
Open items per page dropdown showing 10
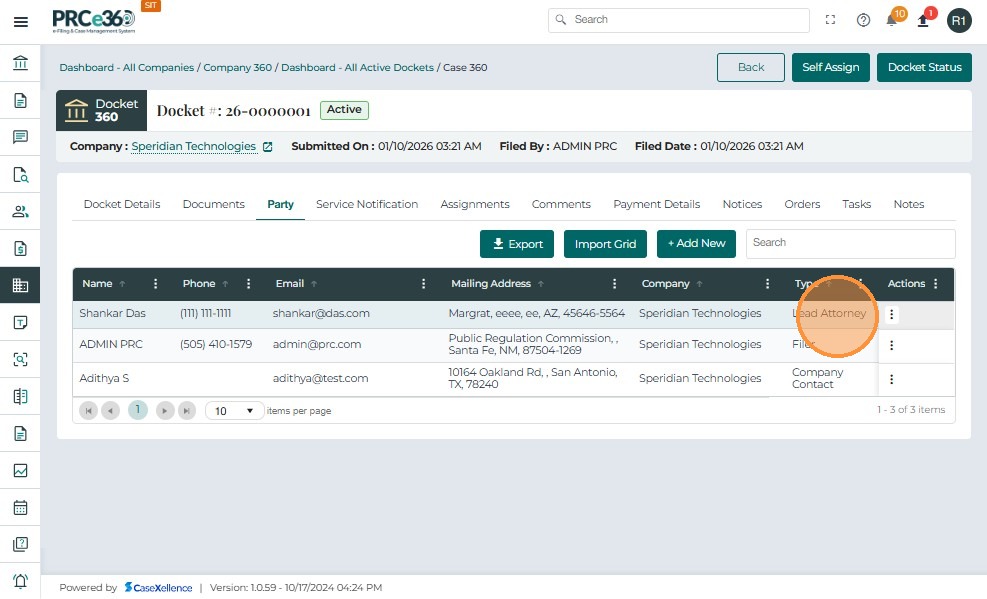click(234, 411)
